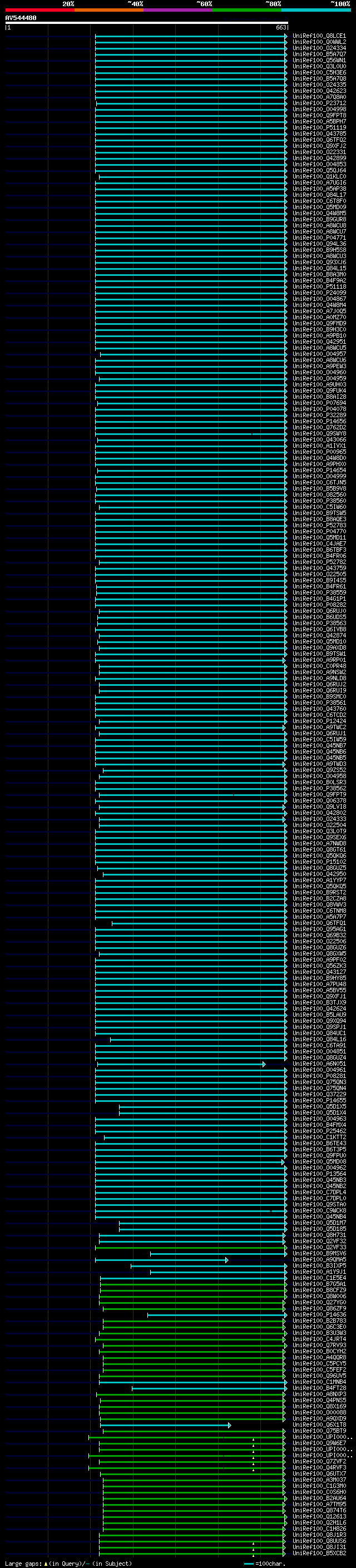The height and width of the screenshot is (1568, 356).
Task: Click the purple ~60% identity color segment
Action: 177,10
